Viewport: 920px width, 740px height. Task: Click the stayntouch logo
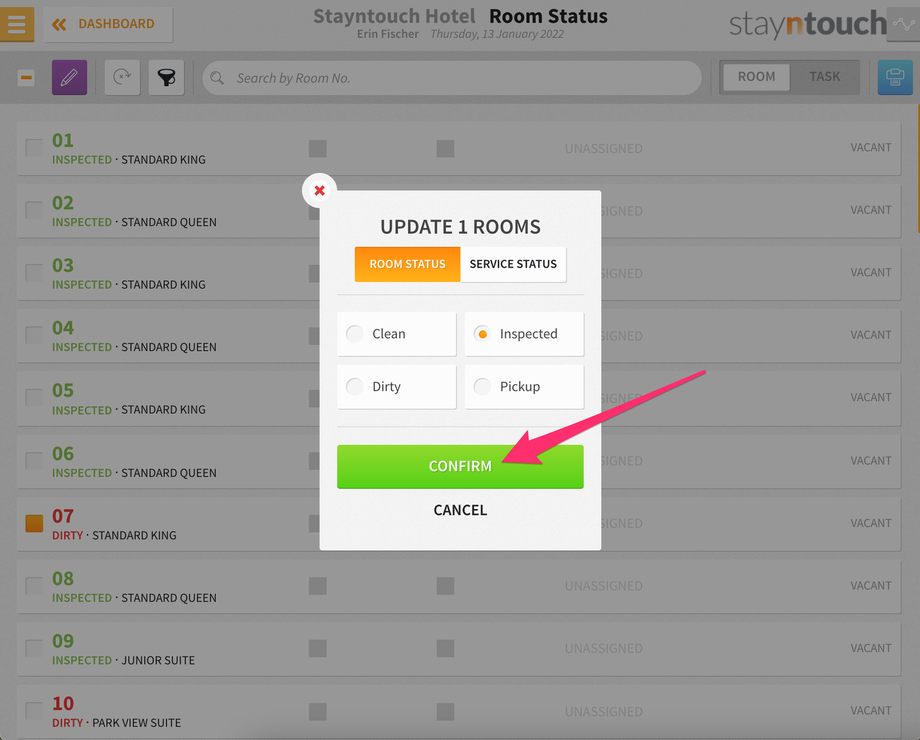click(807, 24)
